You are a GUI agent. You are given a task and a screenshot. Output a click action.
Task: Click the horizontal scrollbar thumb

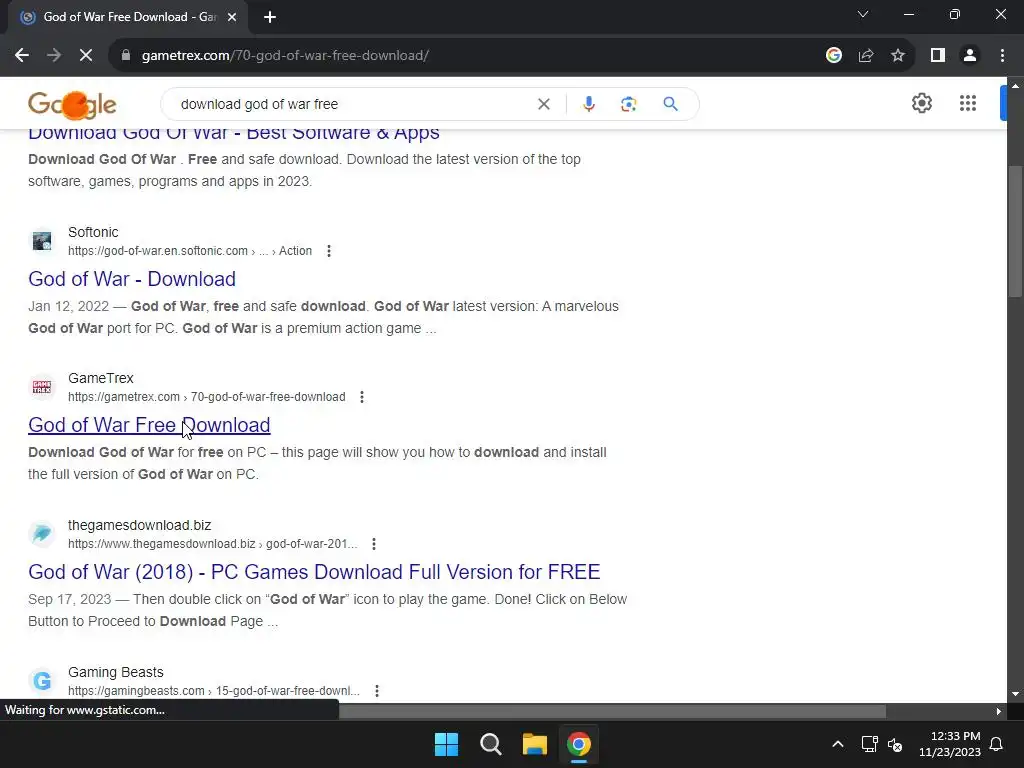coord(613,712)
